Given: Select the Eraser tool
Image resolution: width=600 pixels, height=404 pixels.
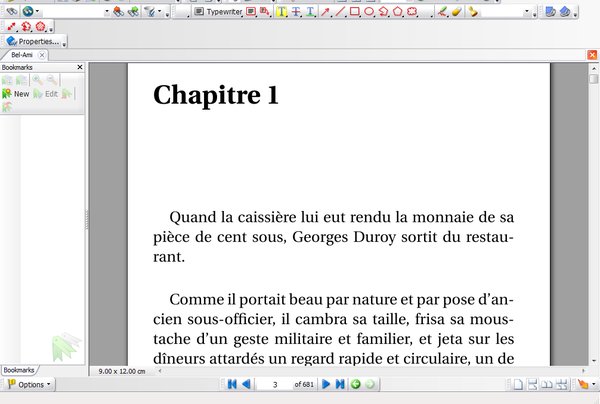Looking at the screenshot, I should coord(457,12).
